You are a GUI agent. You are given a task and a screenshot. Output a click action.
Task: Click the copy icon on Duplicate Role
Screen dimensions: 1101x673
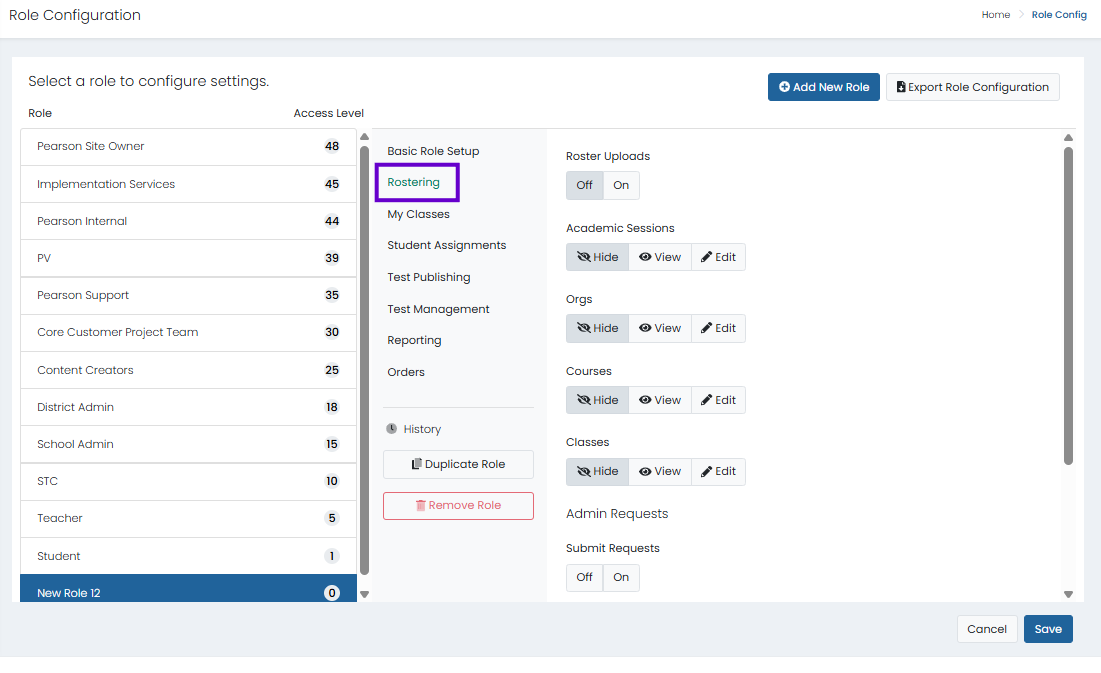click(x=416, y=464)
